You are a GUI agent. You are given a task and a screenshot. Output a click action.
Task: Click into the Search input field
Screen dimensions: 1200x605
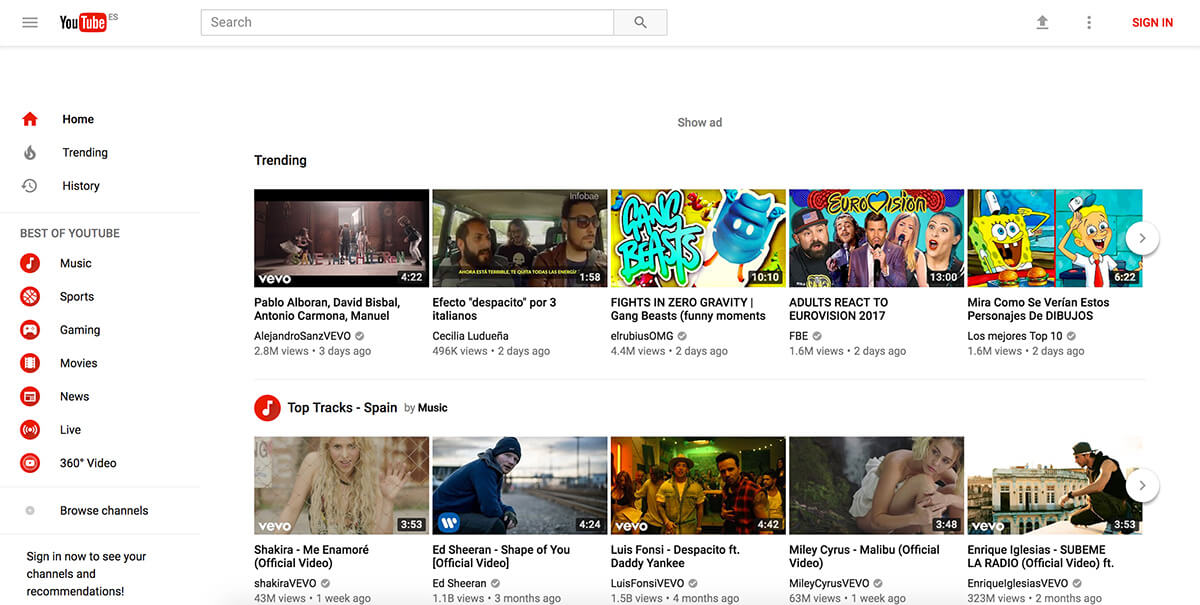407,22
